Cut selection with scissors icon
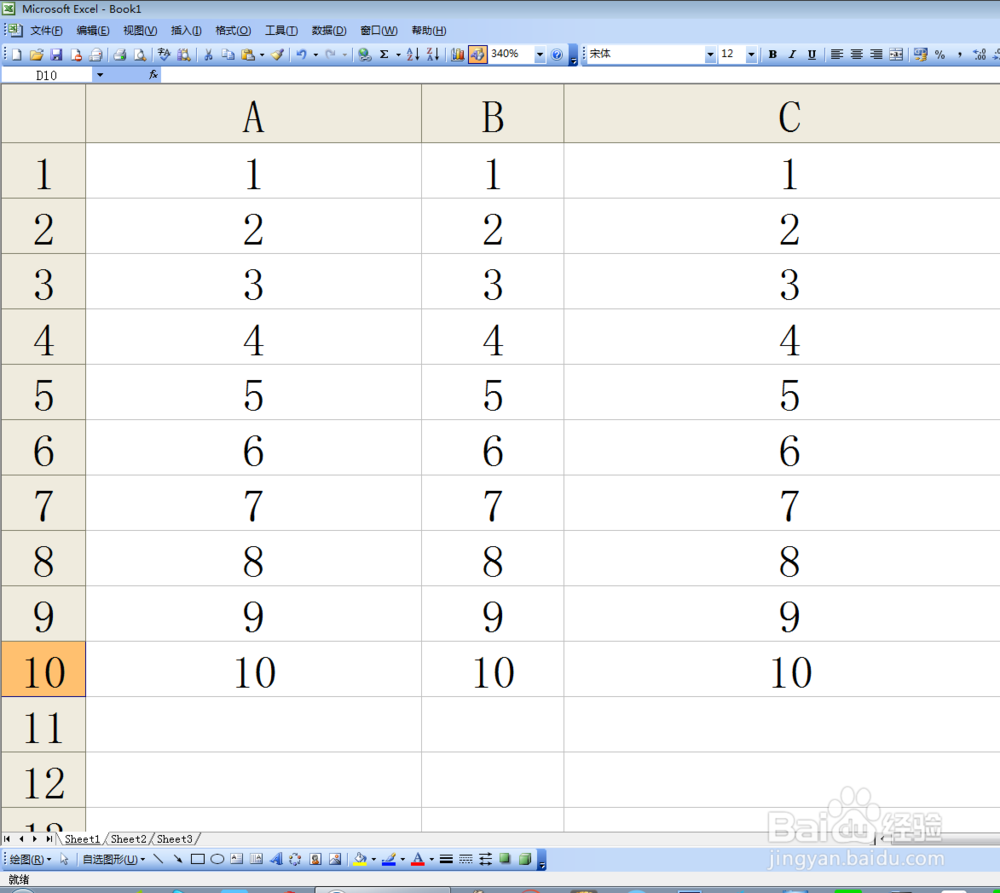Viewport: 1000px width, 893px height. click(x=208, y=55)
